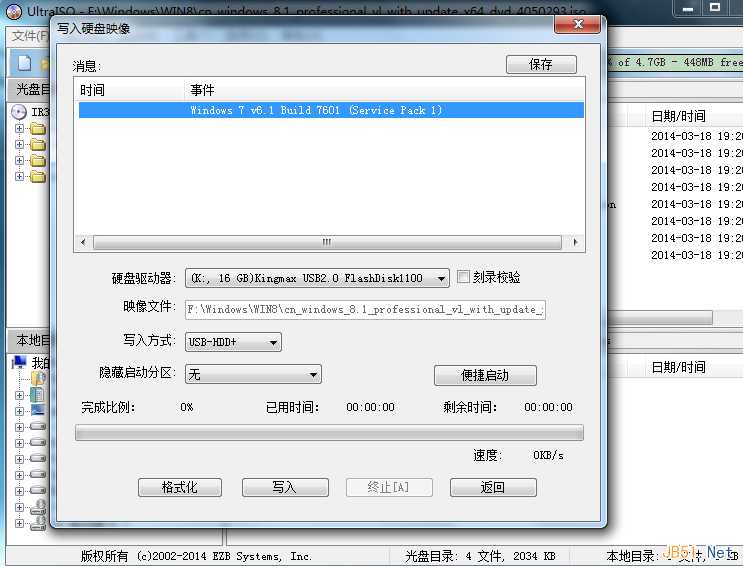The height and width of the screenshot is (566, 743).
Task: Click the 返回 button
Action: (493, 487)
